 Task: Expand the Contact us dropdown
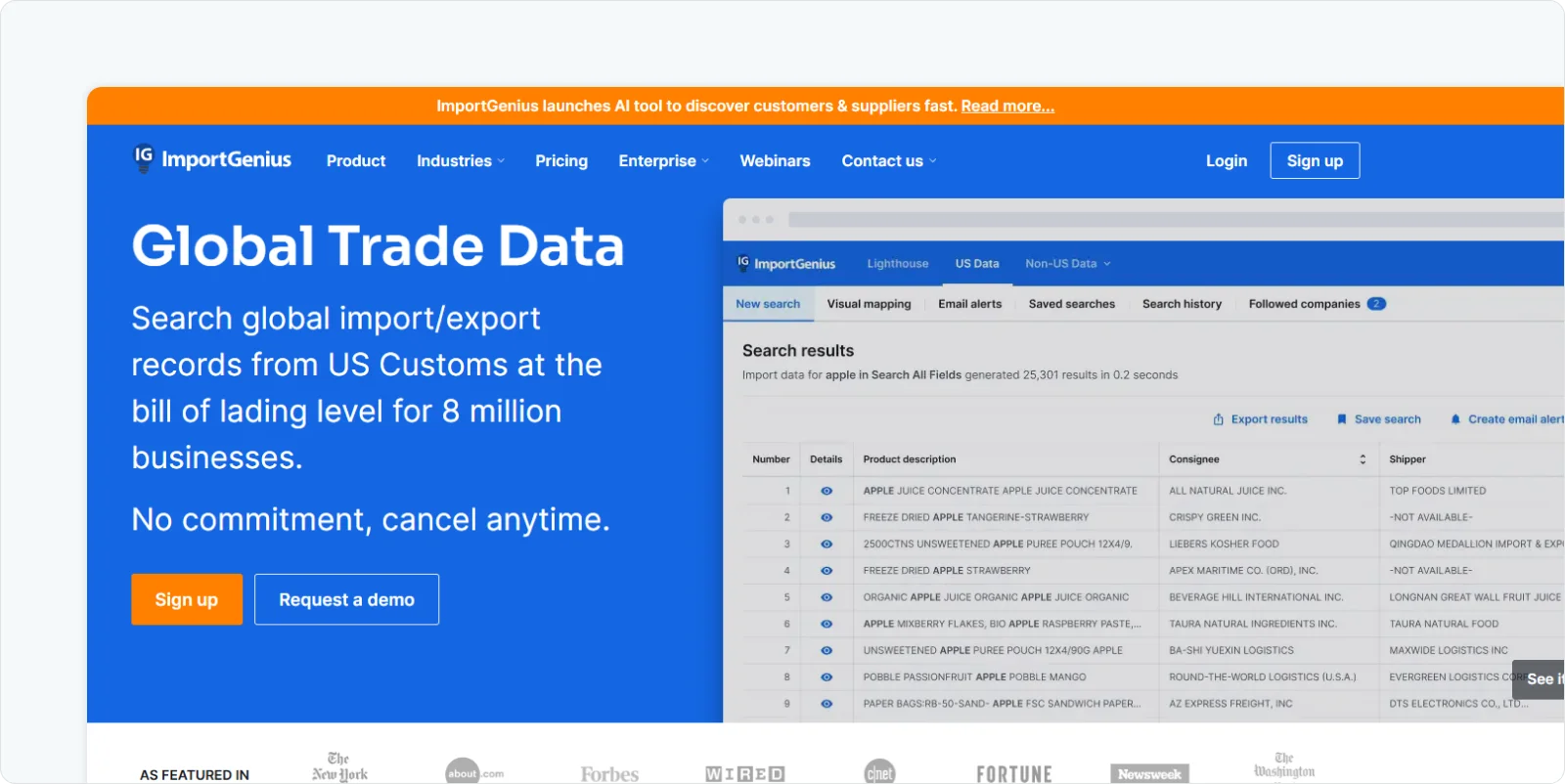889,161
